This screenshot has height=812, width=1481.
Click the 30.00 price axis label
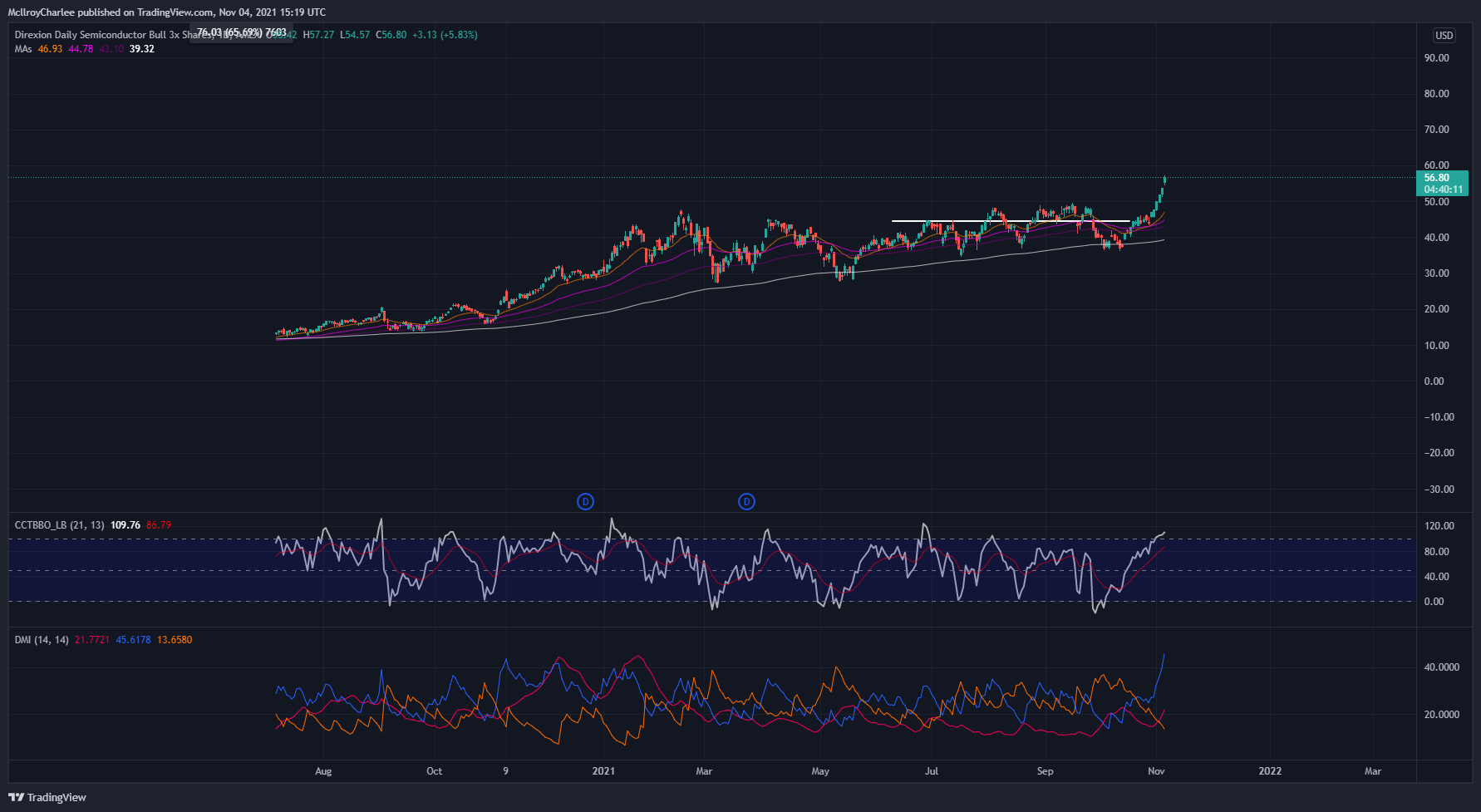tap(1436, 273)
